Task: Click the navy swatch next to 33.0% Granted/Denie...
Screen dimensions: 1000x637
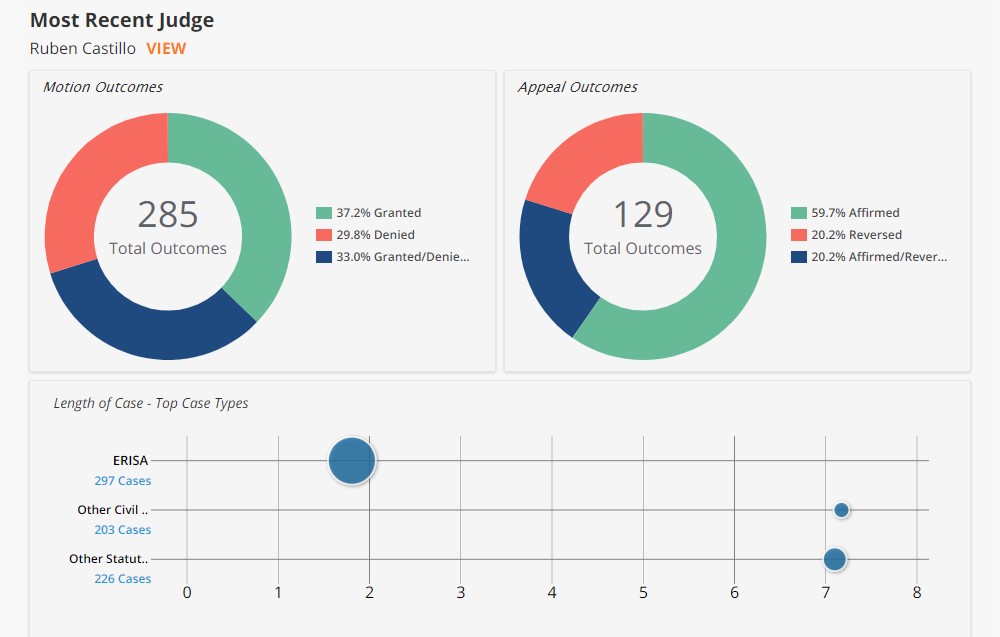Action: click(x=324, y=257)
